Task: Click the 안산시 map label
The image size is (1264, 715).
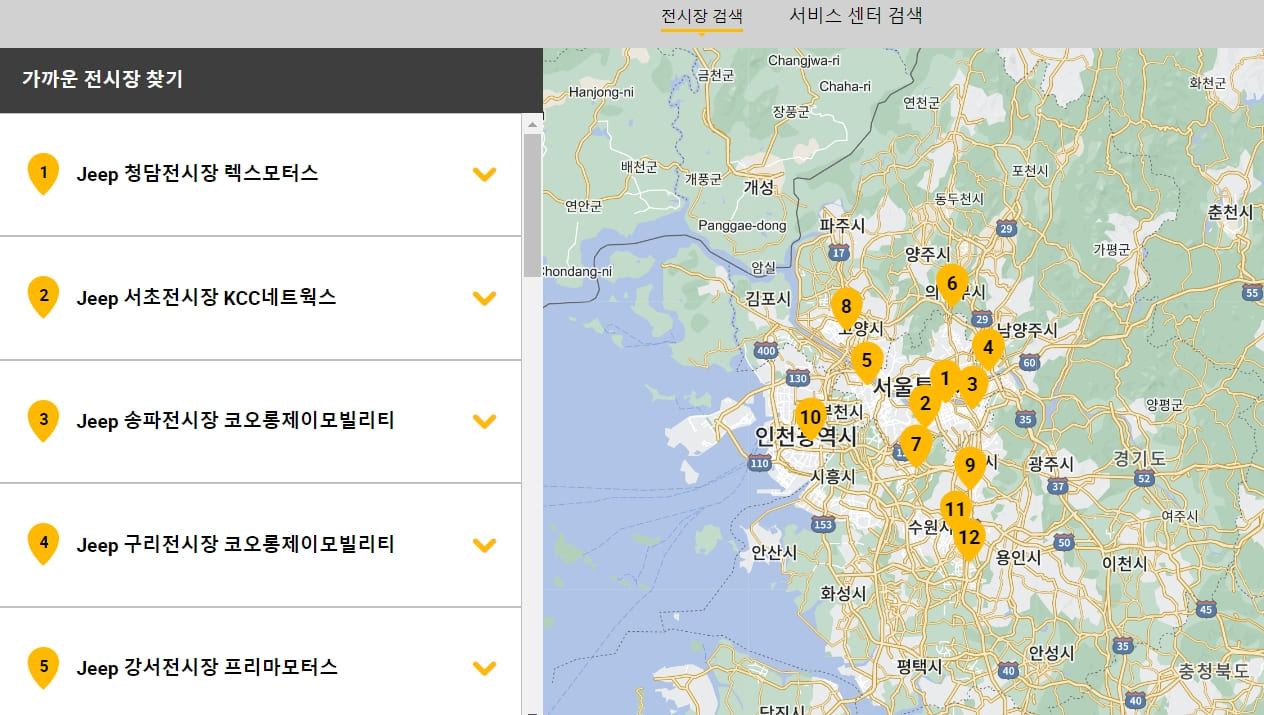Action: pos(774,552)
